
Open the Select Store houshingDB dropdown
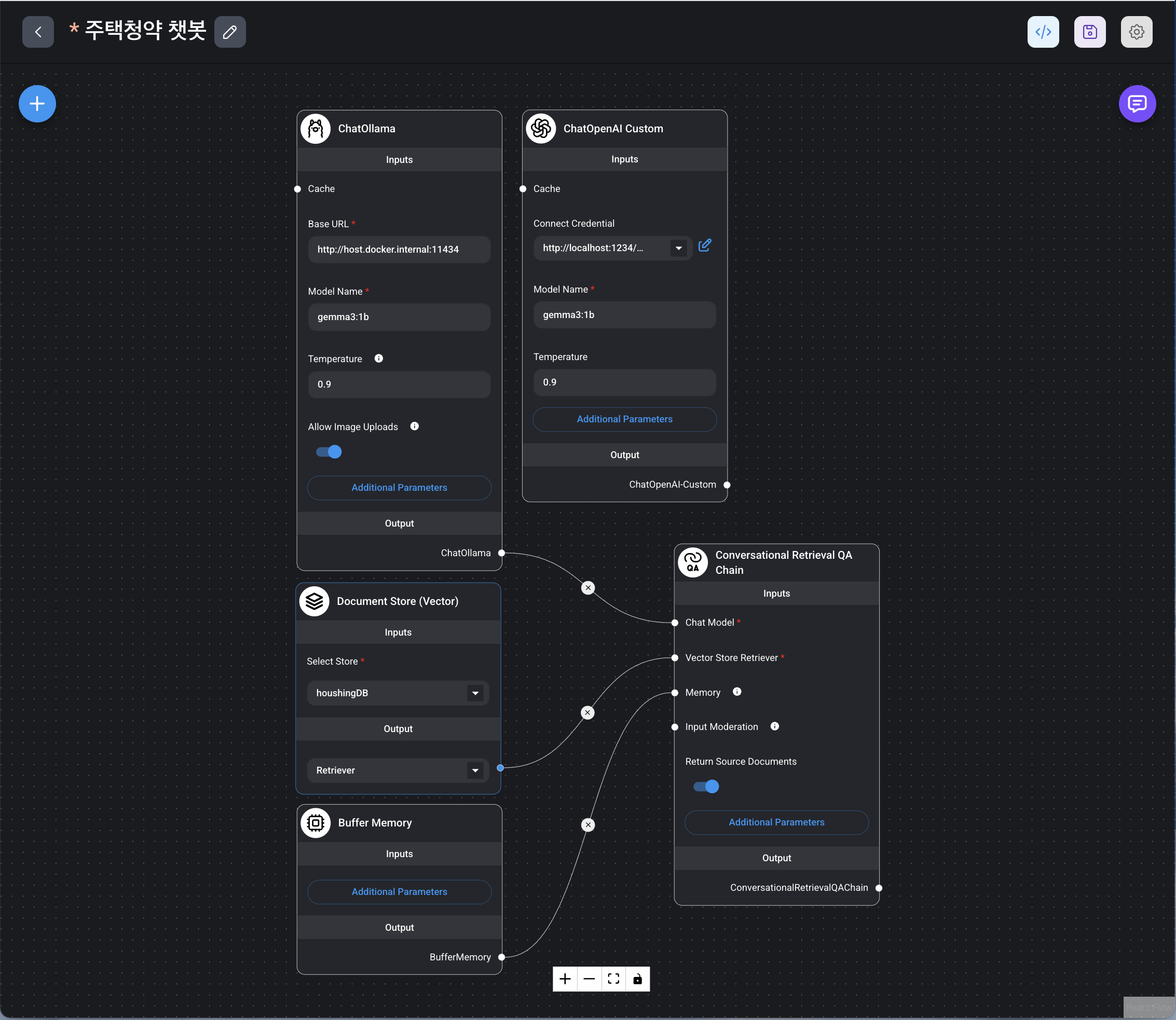coord(475,693)
